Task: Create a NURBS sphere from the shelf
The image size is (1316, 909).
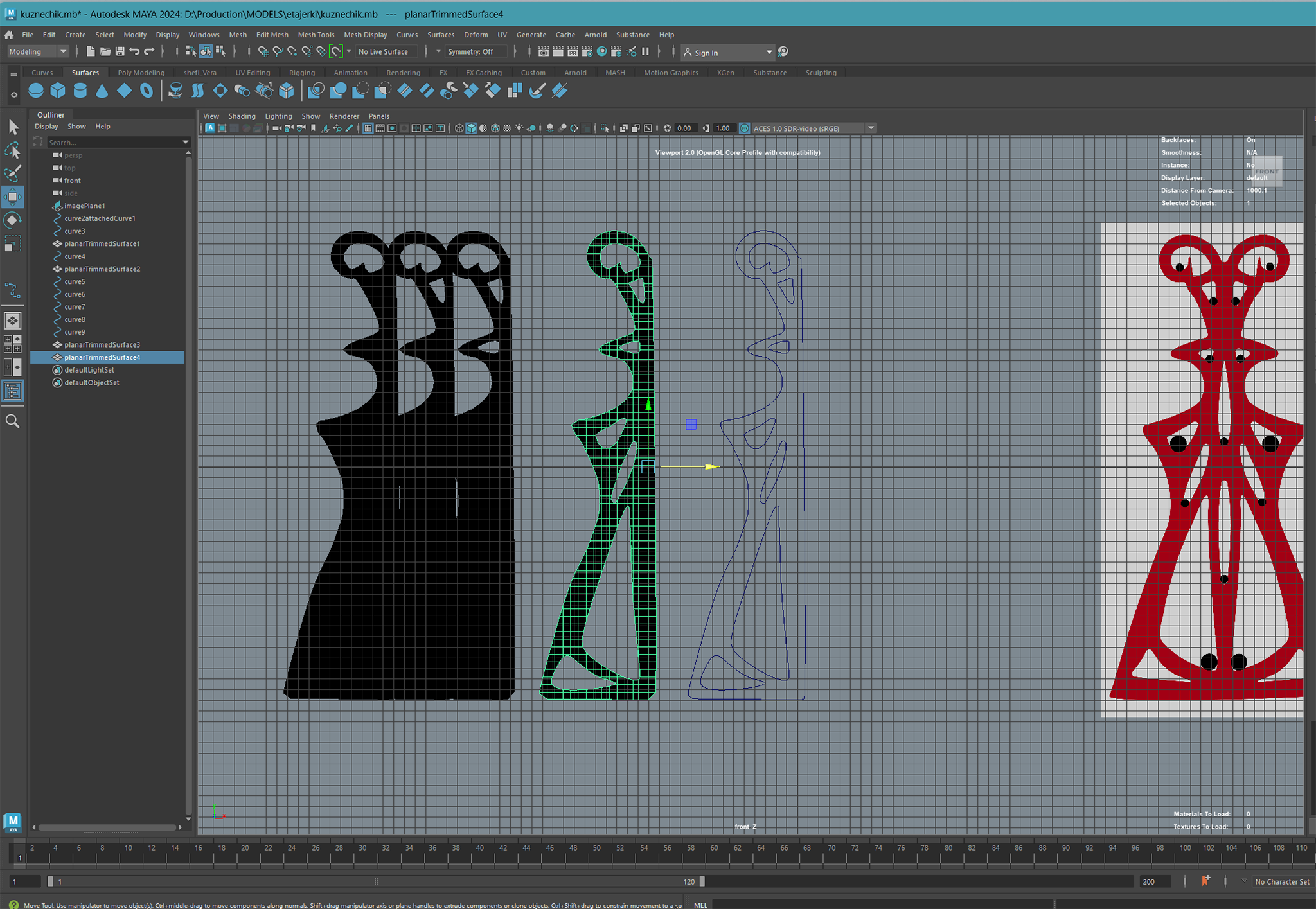Action: coord(36,91)
